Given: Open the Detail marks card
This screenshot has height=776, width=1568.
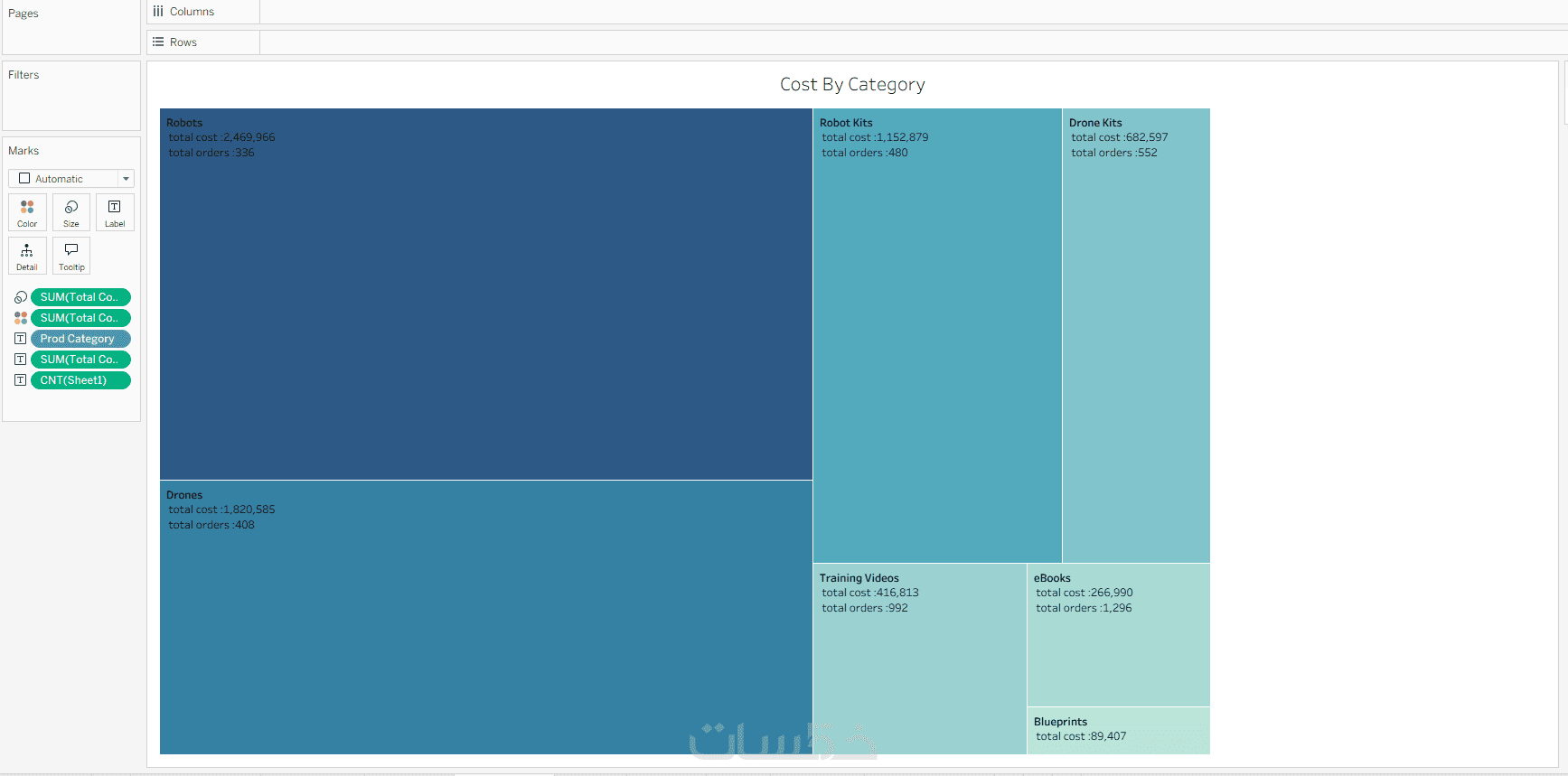Looking at the screenshot, I should click(x=27, y=256).
